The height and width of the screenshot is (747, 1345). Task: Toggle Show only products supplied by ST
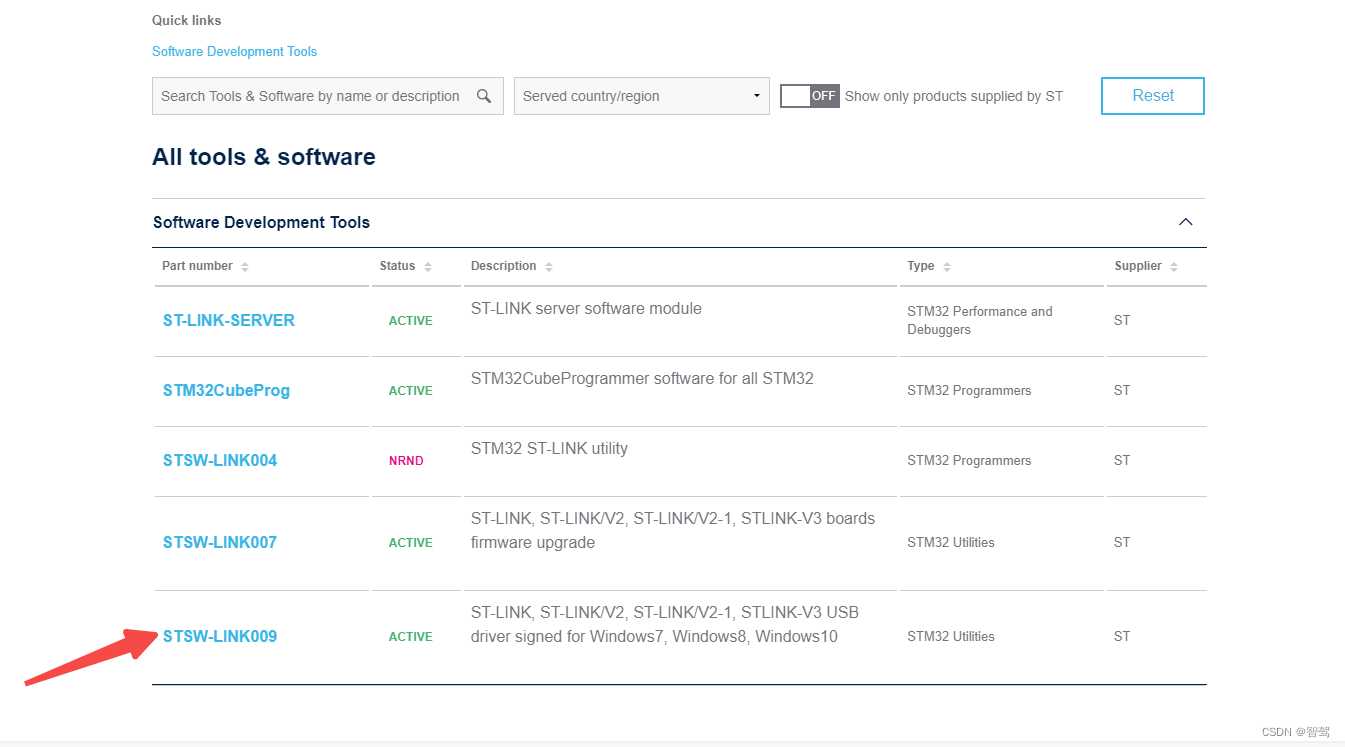point(810,96)
